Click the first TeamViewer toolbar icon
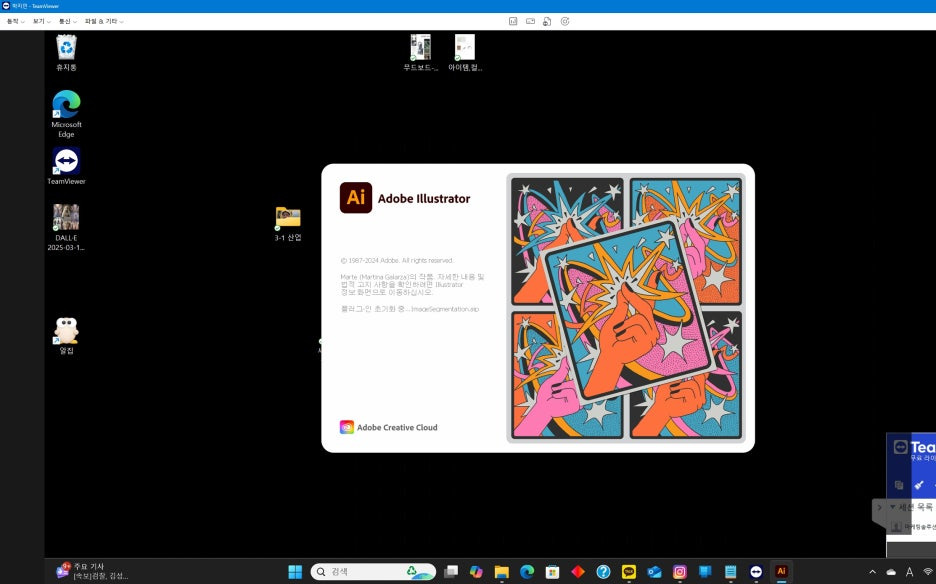The image size is (936, 584). point(513,21)
